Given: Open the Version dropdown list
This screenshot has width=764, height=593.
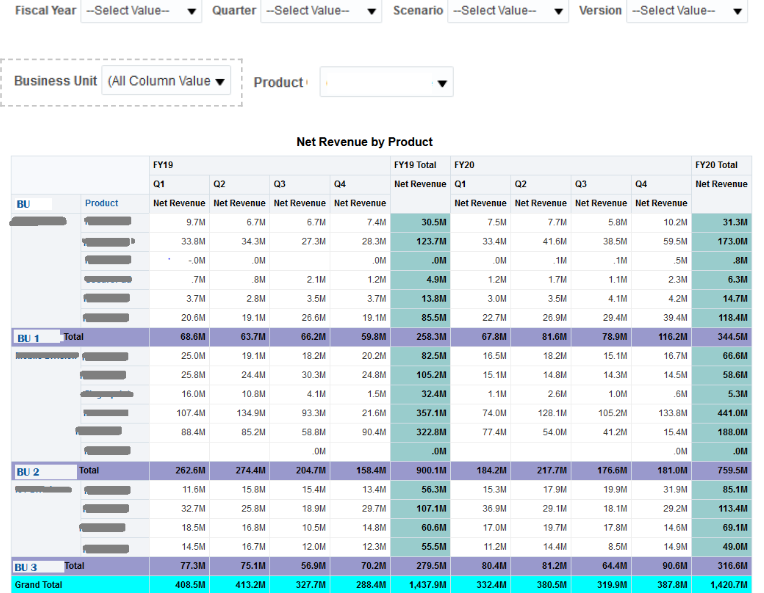Looking at the screenshot, I should (x=686, y=11).
